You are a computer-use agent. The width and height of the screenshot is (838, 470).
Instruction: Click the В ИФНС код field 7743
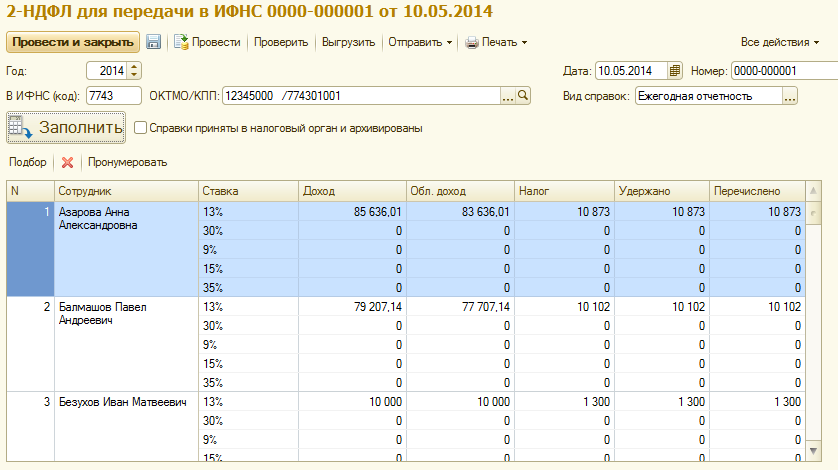pos(114,96)
